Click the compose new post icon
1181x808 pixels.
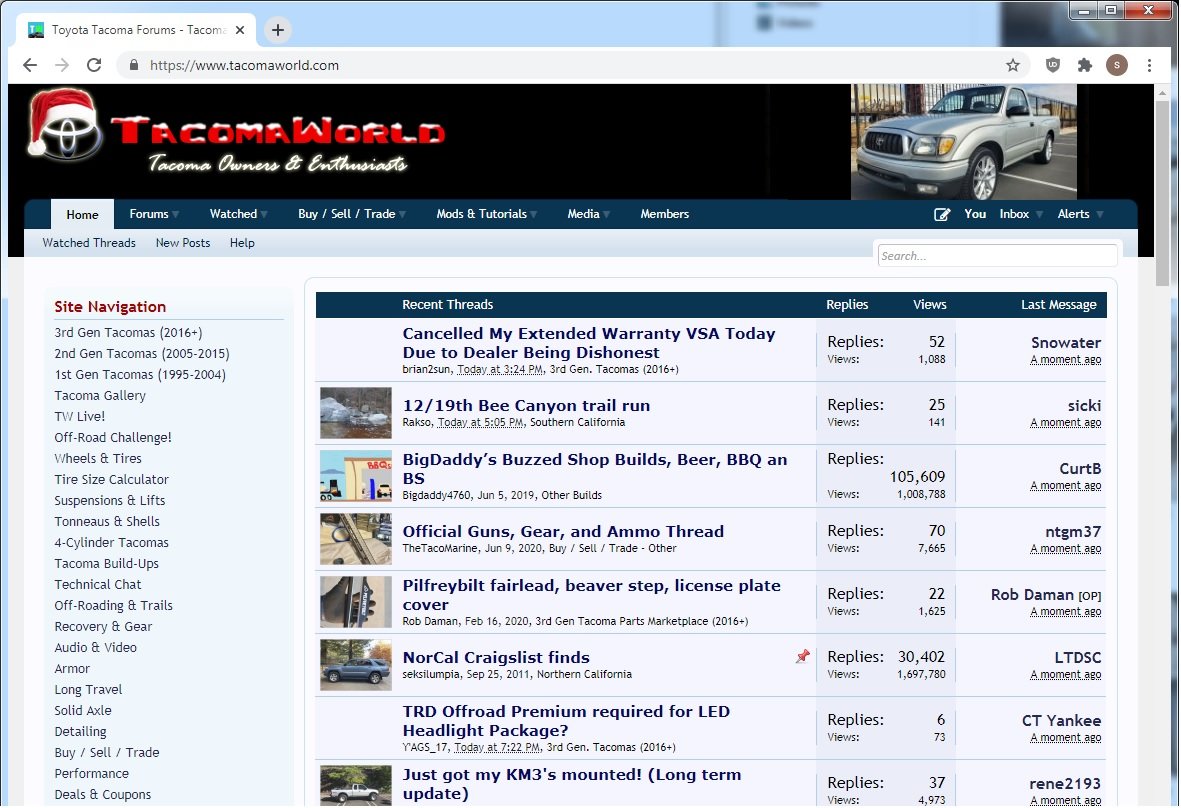click(941, 215)
